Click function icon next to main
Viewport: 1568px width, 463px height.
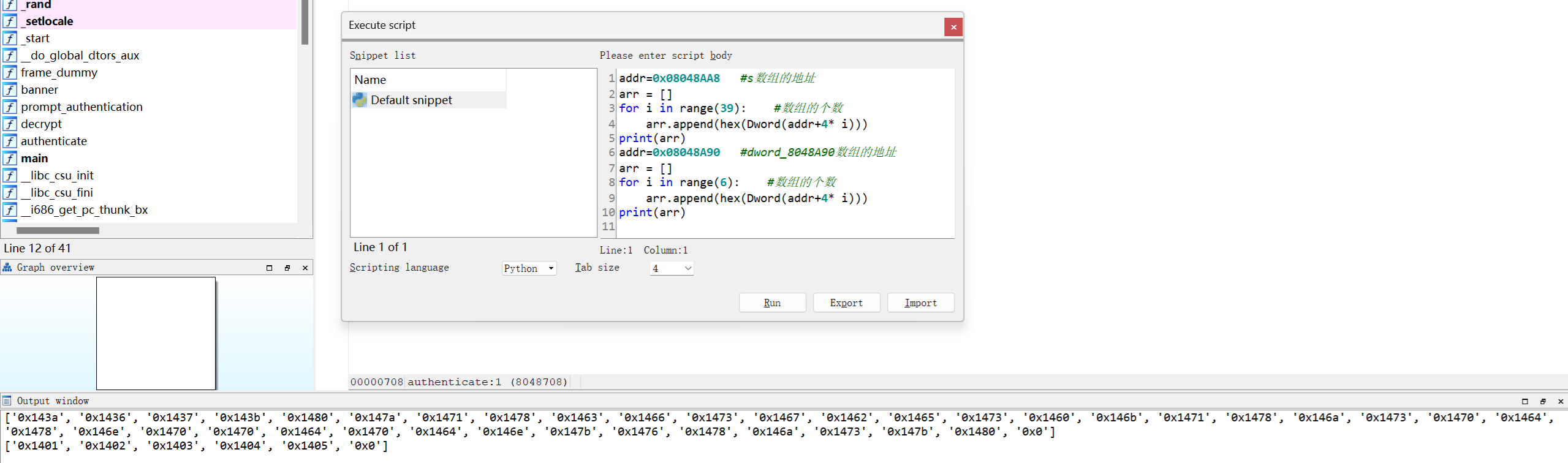click(10, 159)
